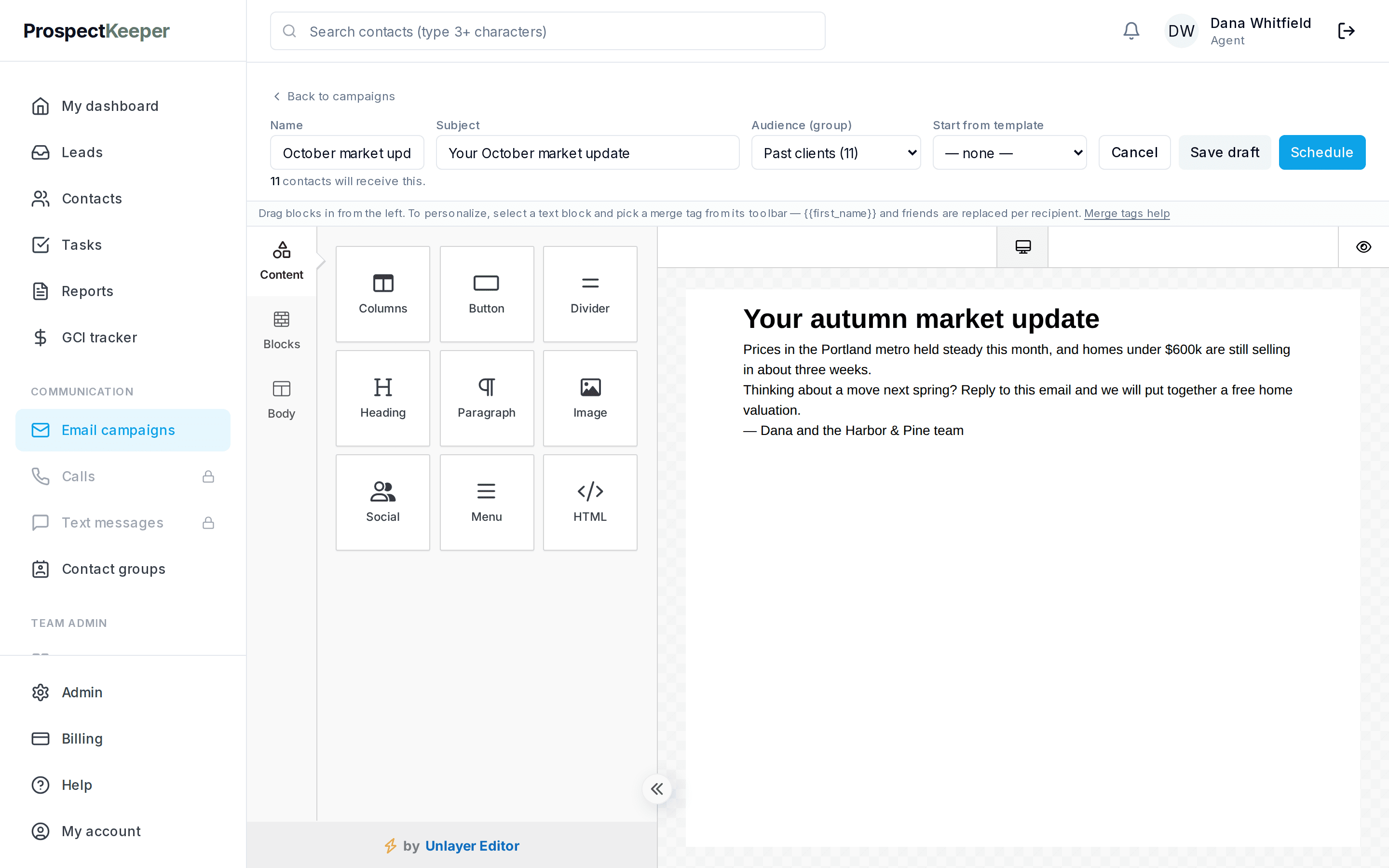Open GCI tracker
Screen dimensions: 1389x868
point(123,338)
